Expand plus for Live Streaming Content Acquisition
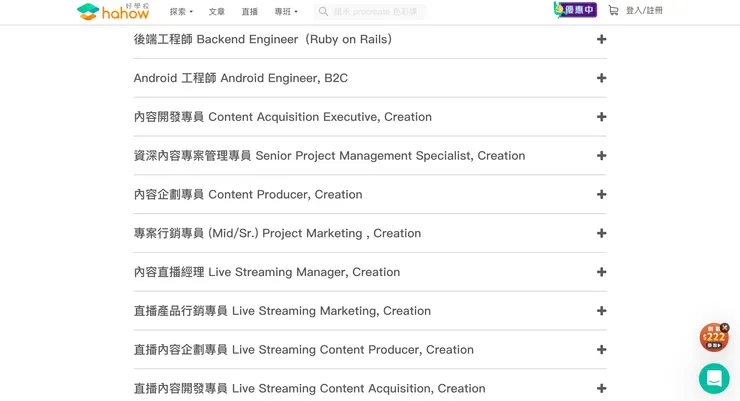Viewport: 740px width, 401px height. tap(601, 388)
